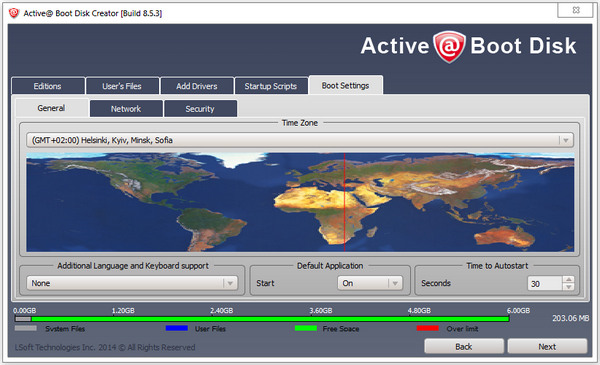Viewport: 600px width, 365px height.
Task: Click the red Over limit legend swatch
Action: pyautogui.click(x=427, y=328)
